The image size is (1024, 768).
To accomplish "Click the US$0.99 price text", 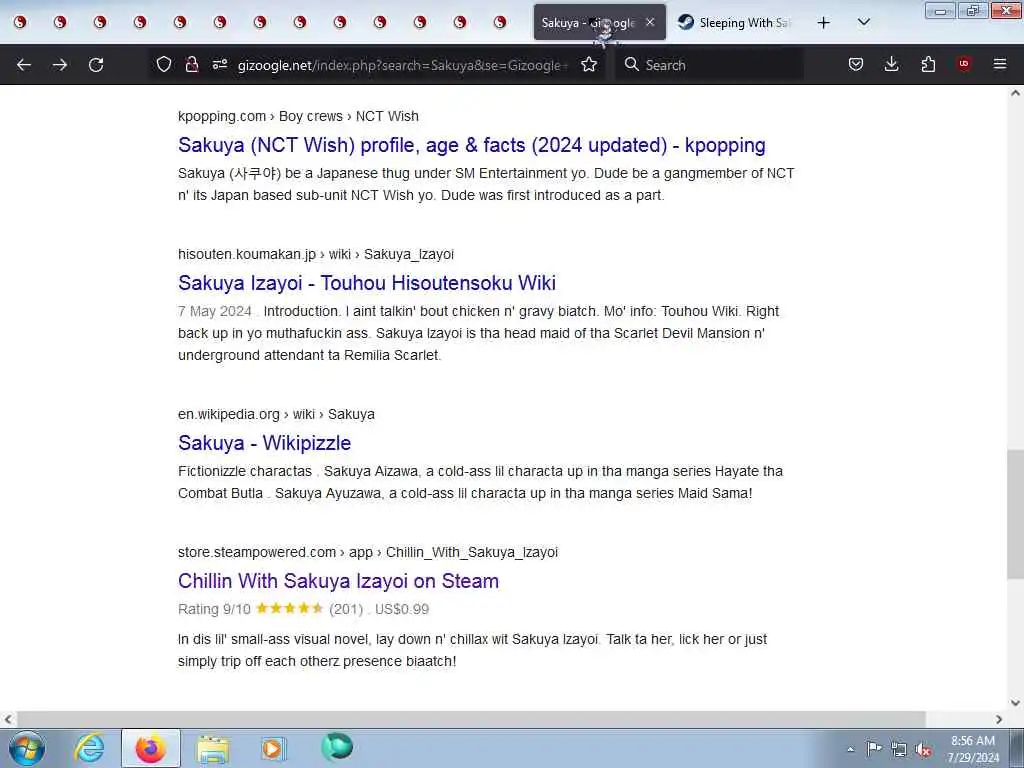I will click(402, 609).
